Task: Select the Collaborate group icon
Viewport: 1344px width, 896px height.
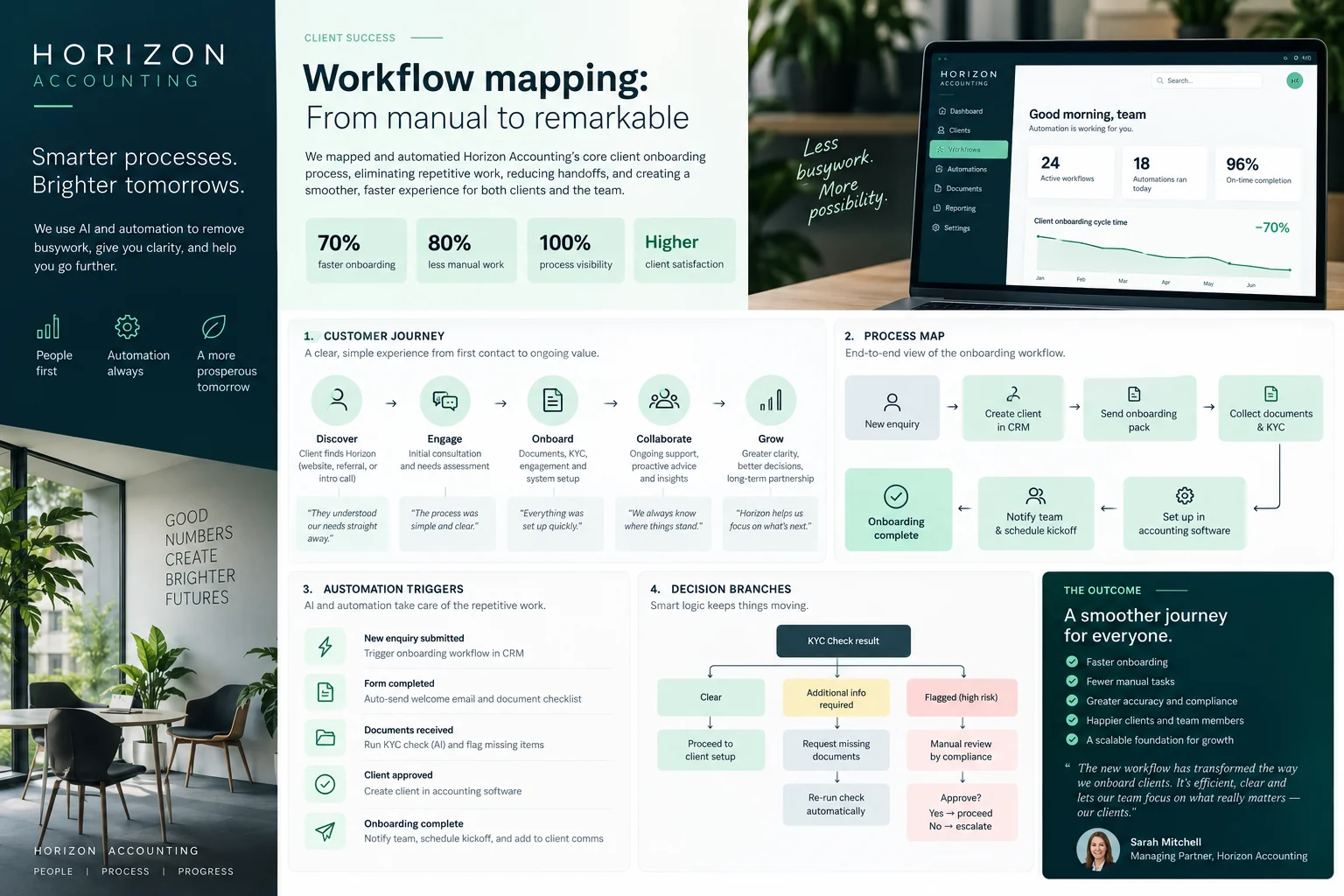Action: click(664, 401)
